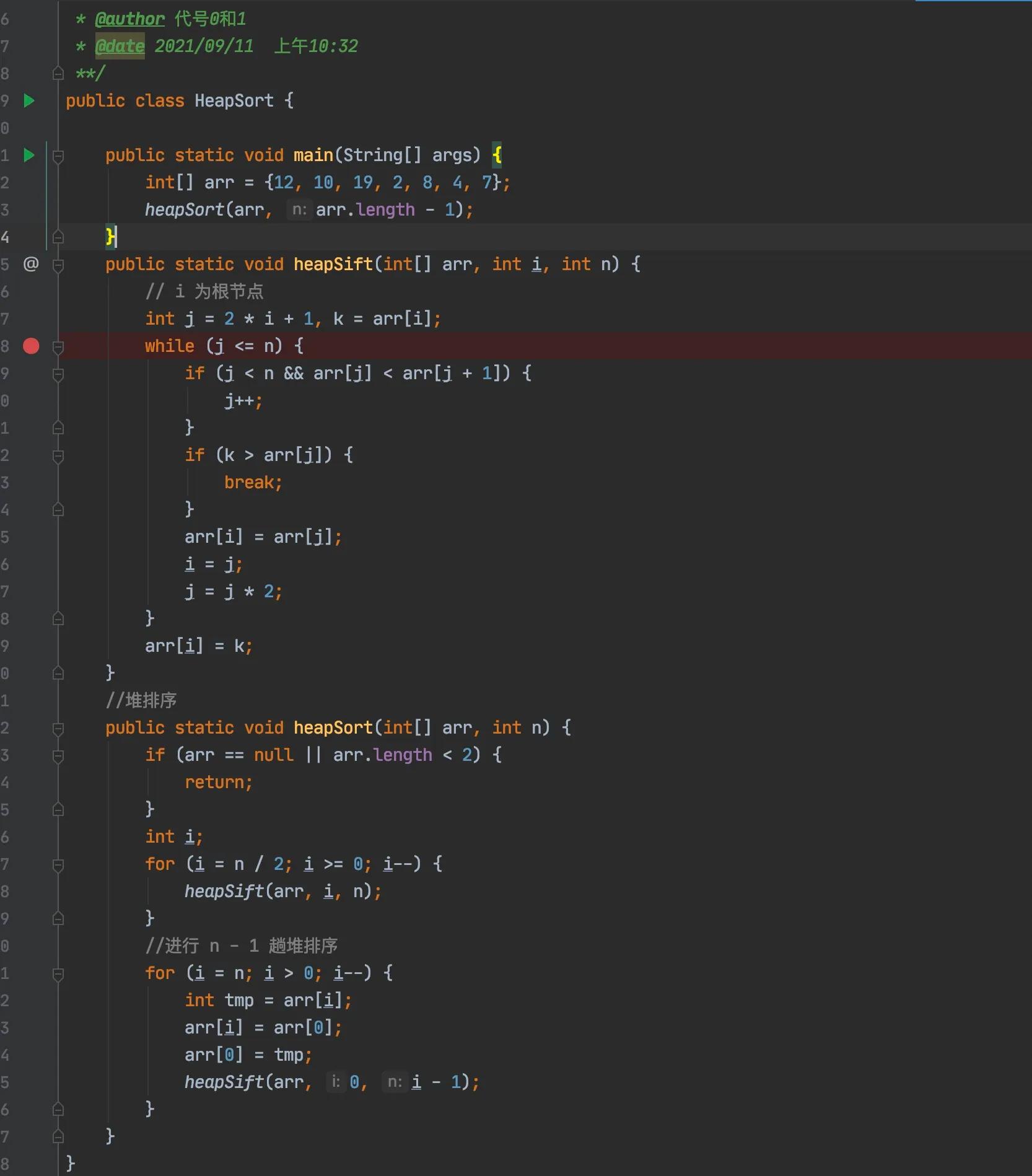The height and width of the screenshot is (1176, 1032).
Task: Click the @date tag in the comment
Action: 120,46
